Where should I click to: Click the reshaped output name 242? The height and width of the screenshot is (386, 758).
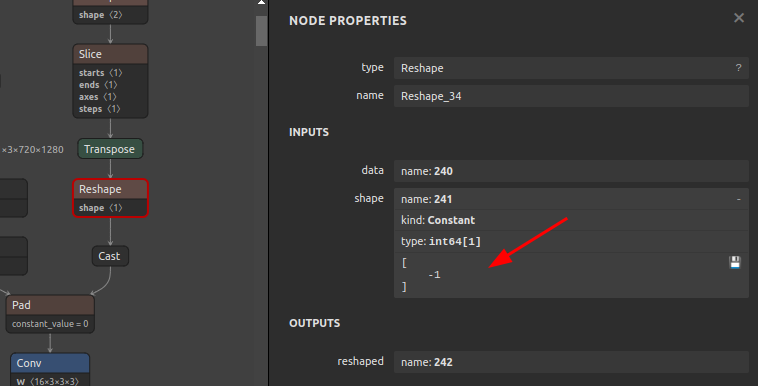(x=571, y=362)
